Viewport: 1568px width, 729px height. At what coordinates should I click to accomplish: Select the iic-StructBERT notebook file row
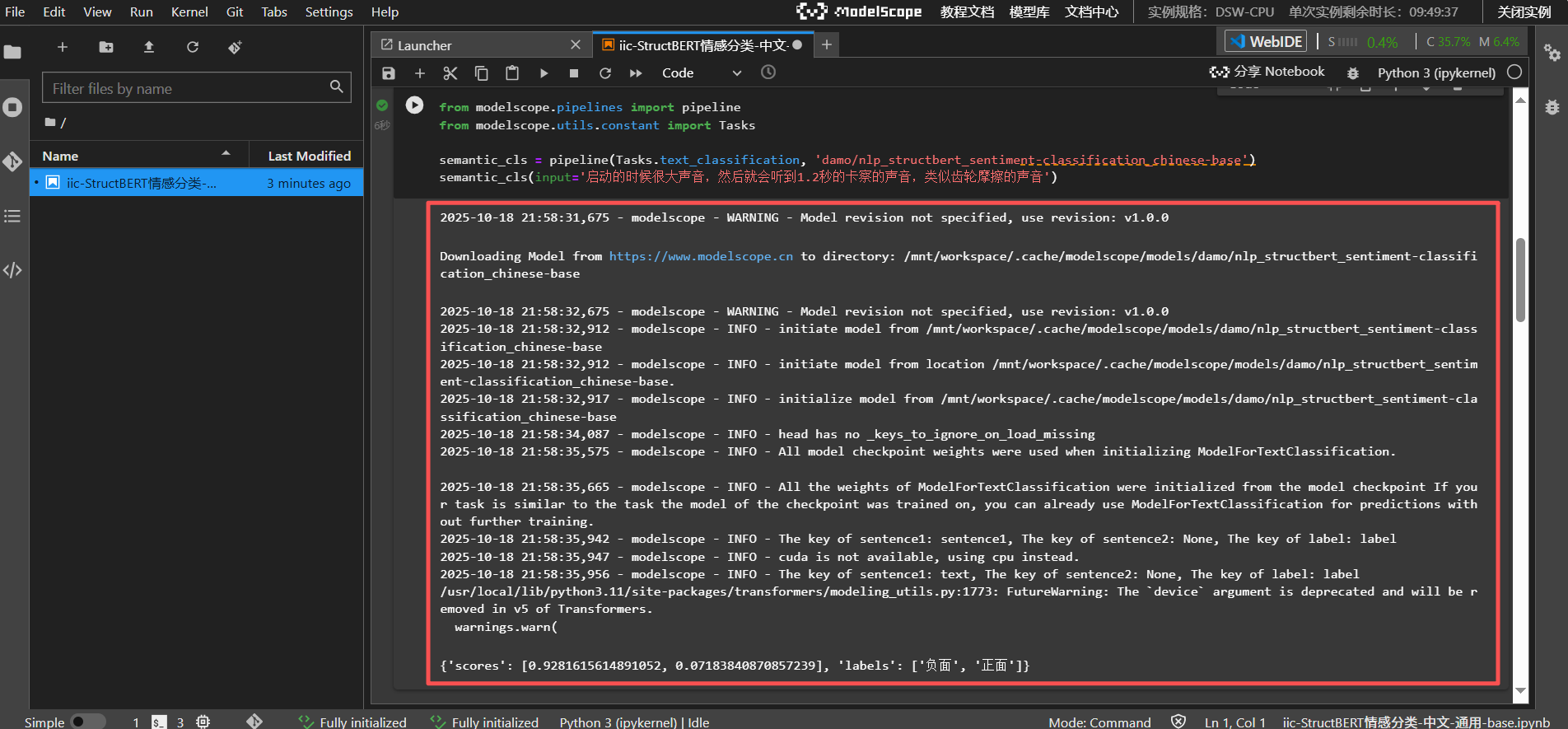pyautogui.click(x=197, y=183)
